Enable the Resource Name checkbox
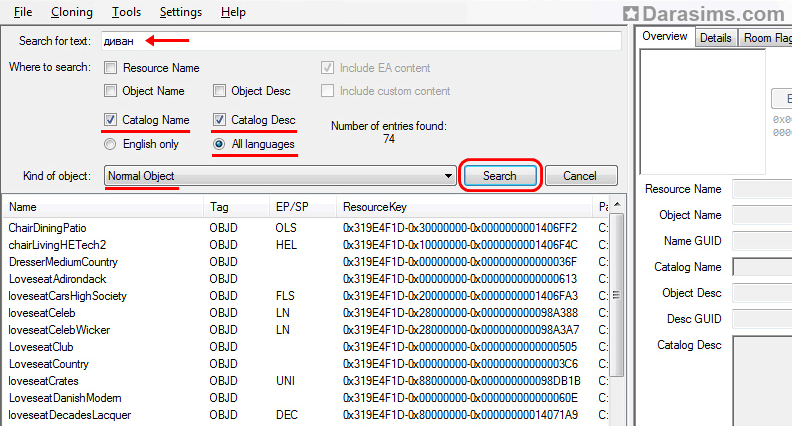The width and height of the screenshot is (792, 426). [x=110, y=68]
